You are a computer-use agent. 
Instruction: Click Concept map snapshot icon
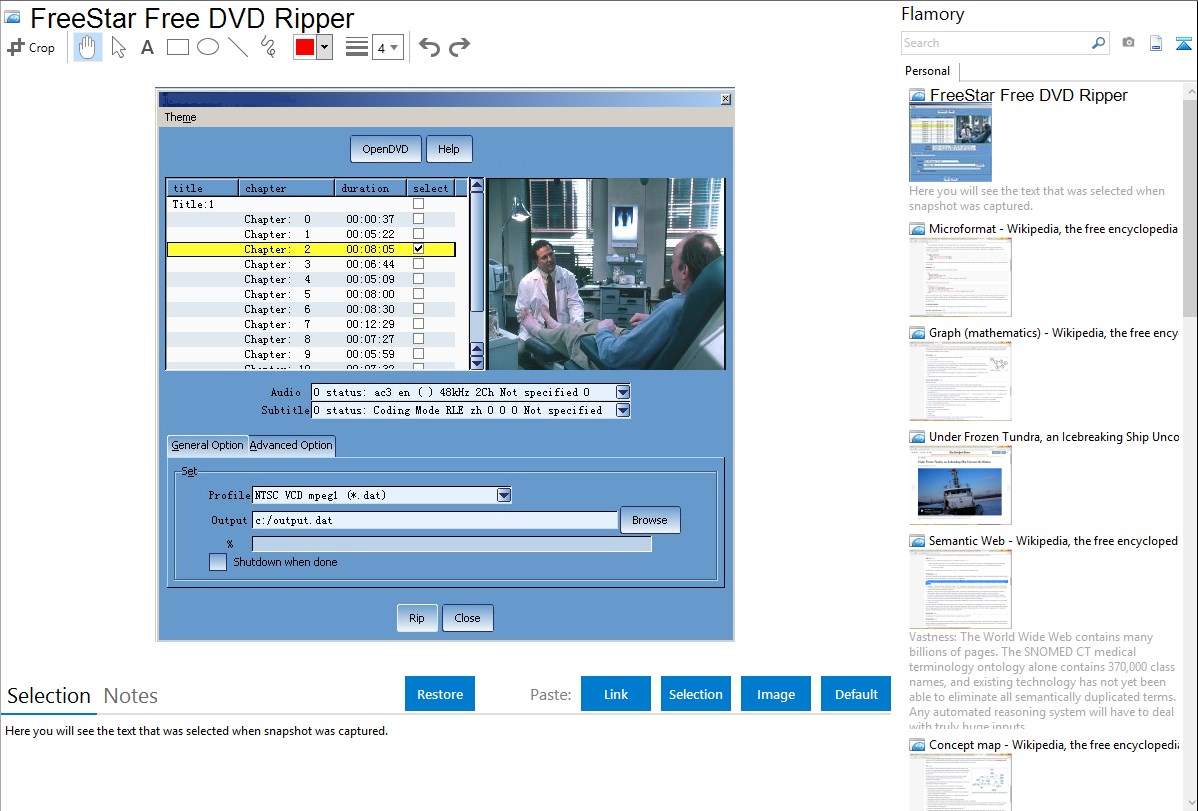(x=917, y=745)
